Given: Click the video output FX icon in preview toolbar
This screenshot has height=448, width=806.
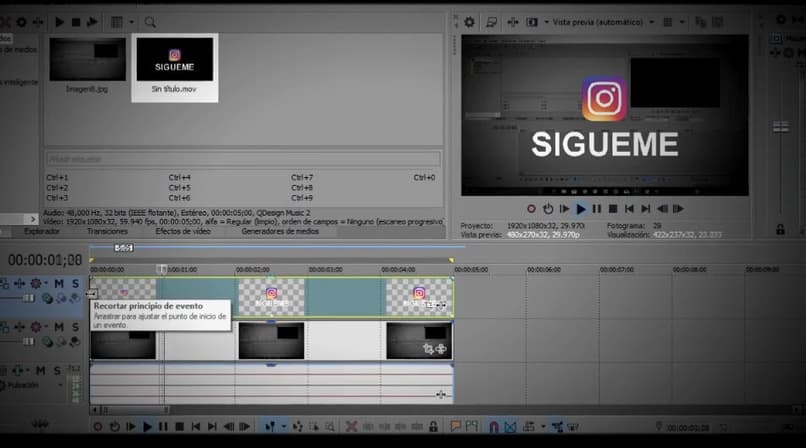Looking at the screenshot, I should [x=513, y=22].
